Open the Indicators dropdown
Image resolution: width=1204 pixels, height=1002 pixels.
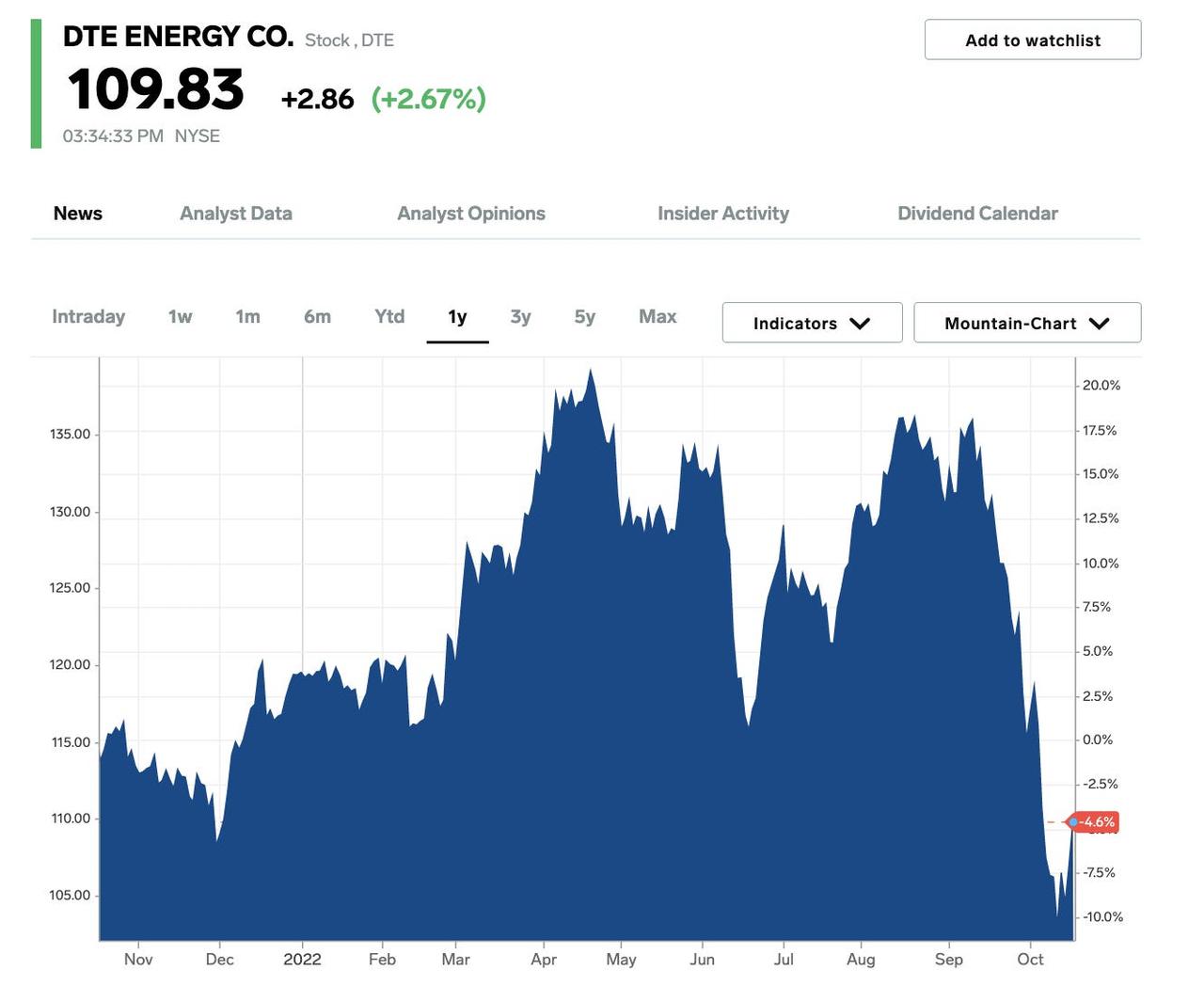tap(811, 323)
